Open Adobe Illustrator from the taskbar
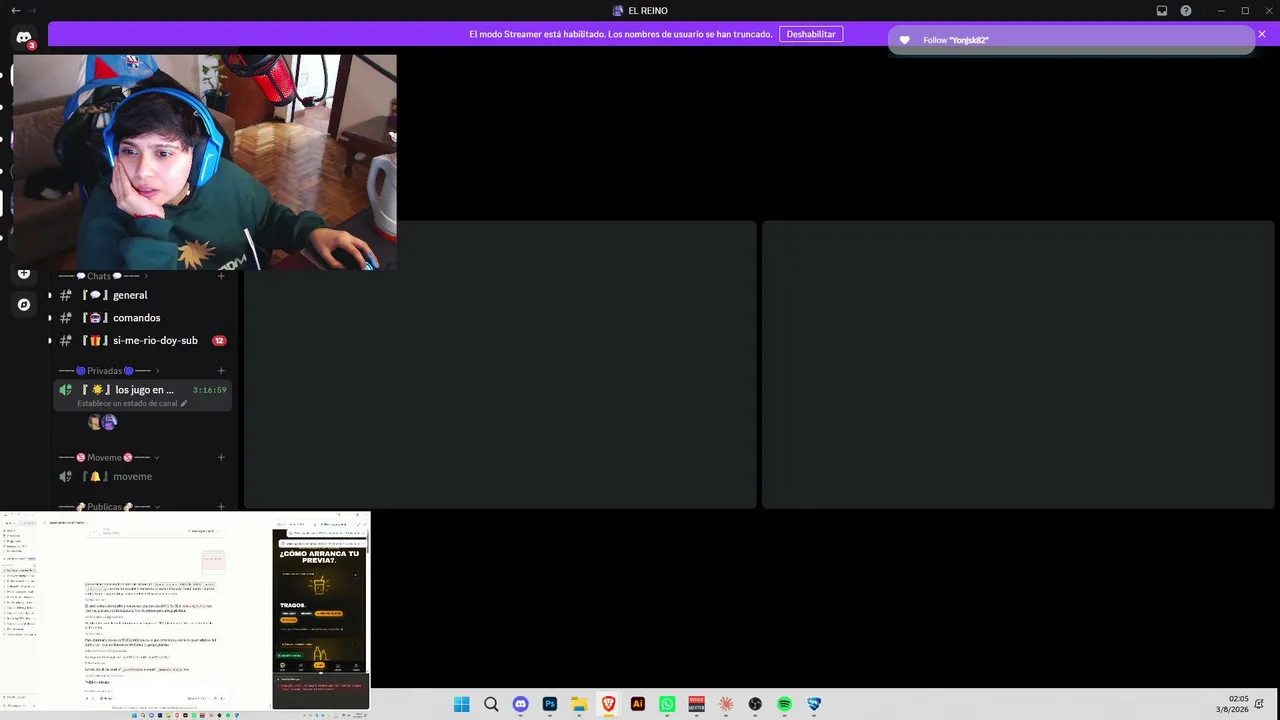 point(638,704)
